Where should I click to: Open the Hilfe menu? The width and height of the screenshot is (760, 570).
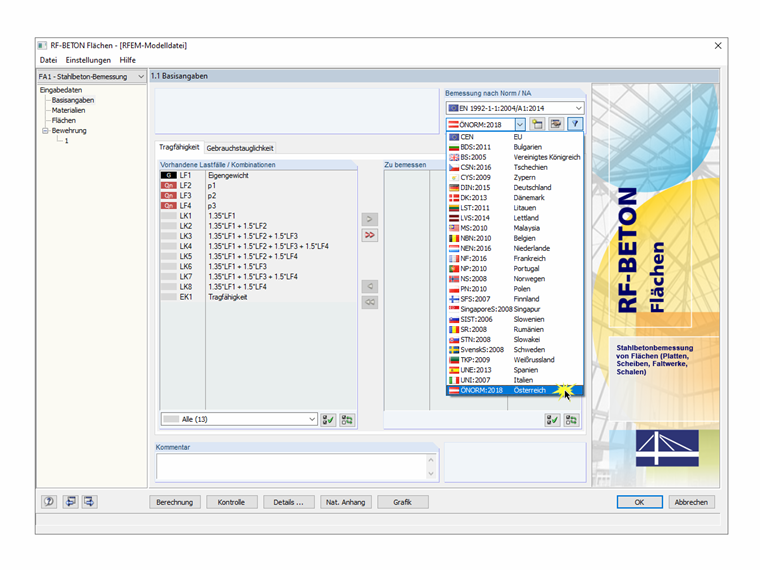[127, 60]
